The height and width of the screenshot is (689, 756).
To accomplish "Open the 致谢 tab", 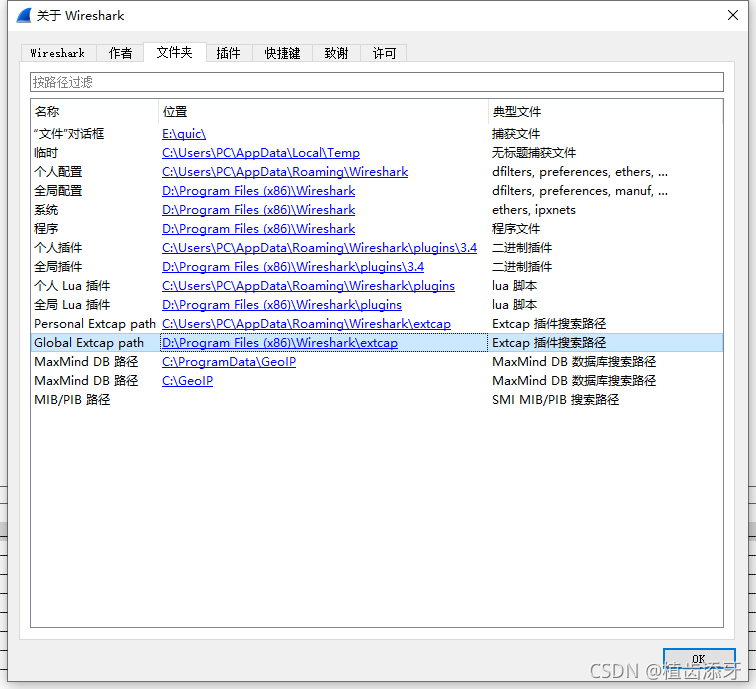I will 337,53.
